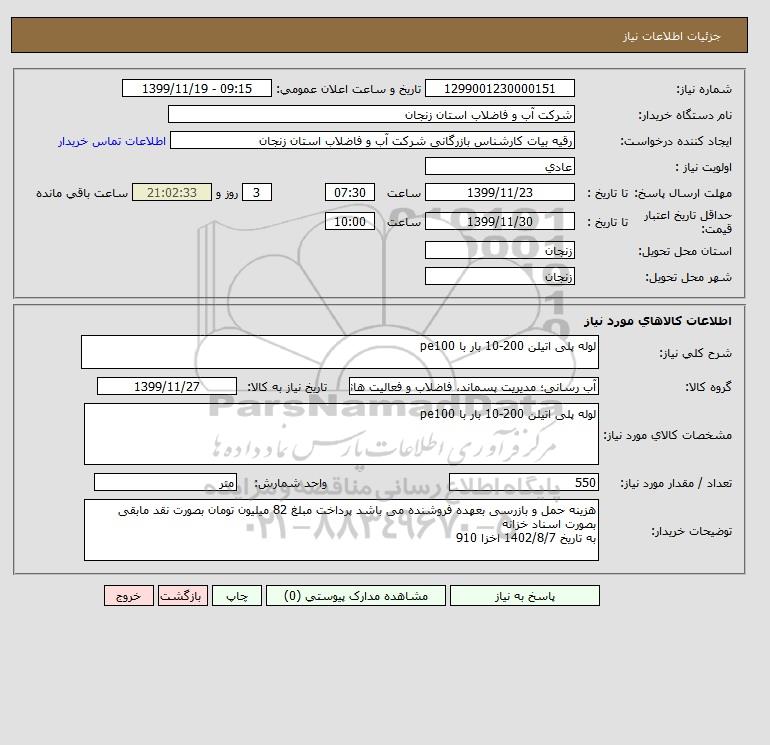This screenshot has height=745, width=770.
Task: Click price validity date 1399/11/30
Action: pos(499,221)
